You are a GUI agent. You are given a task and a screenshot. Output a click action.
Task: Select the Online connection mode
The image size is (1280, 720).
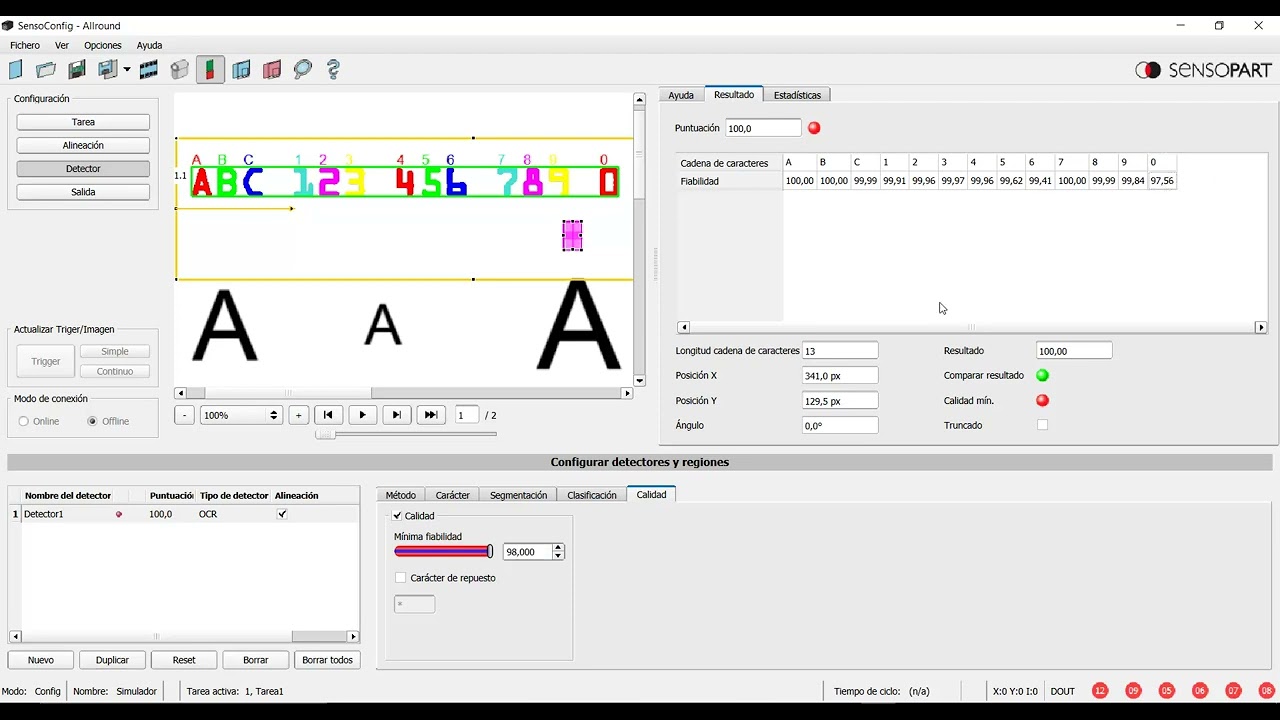tap(24, 421)
